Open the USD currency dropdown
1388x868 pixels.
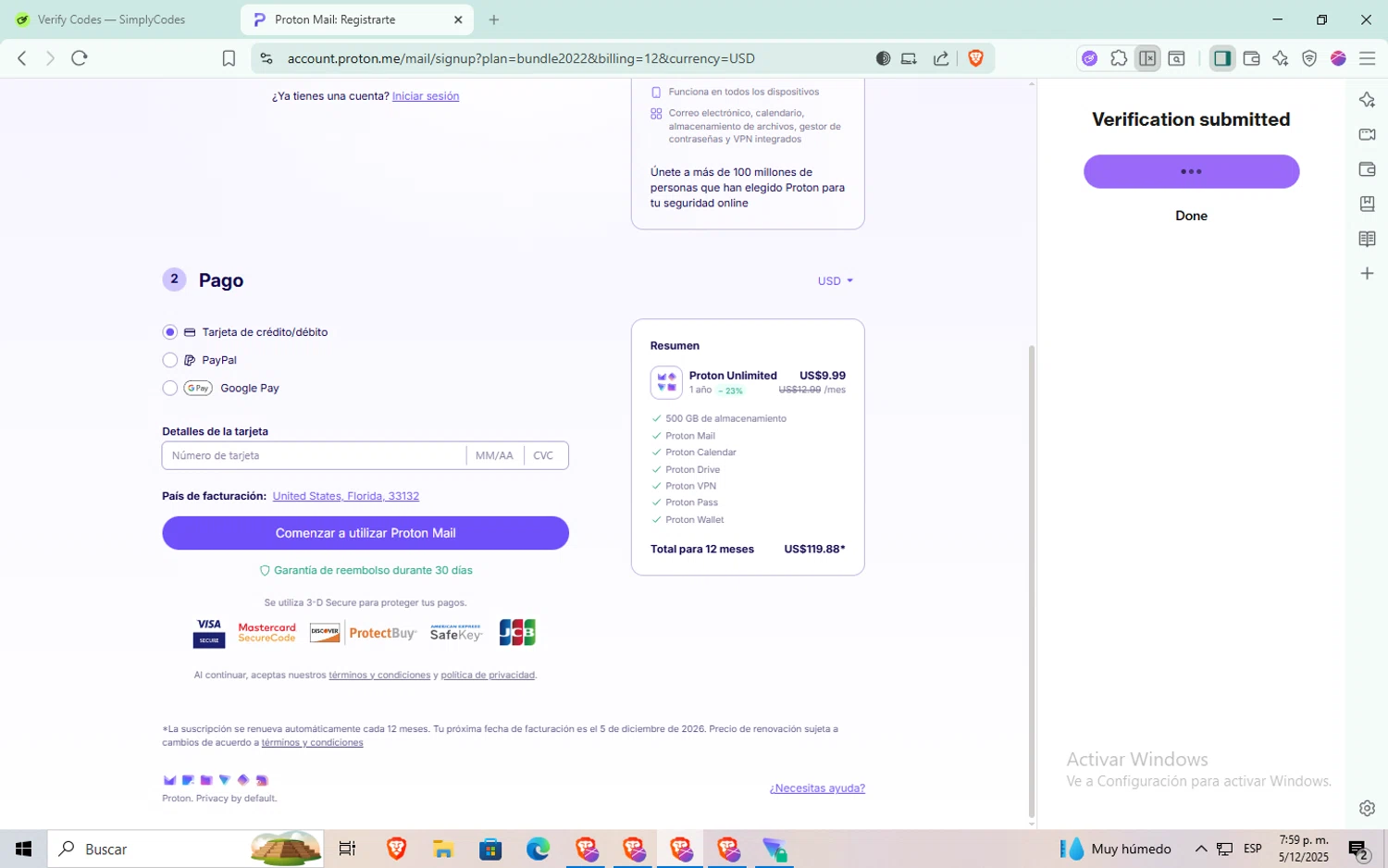pyautogui.click(x=835, y=280)
